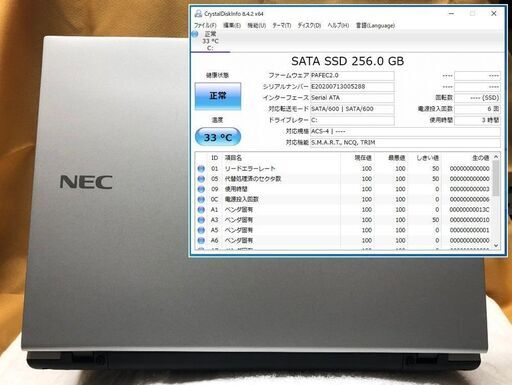Click status orb for ID A6 row
This screenshot has height=385, width=512.
point(201,240)
